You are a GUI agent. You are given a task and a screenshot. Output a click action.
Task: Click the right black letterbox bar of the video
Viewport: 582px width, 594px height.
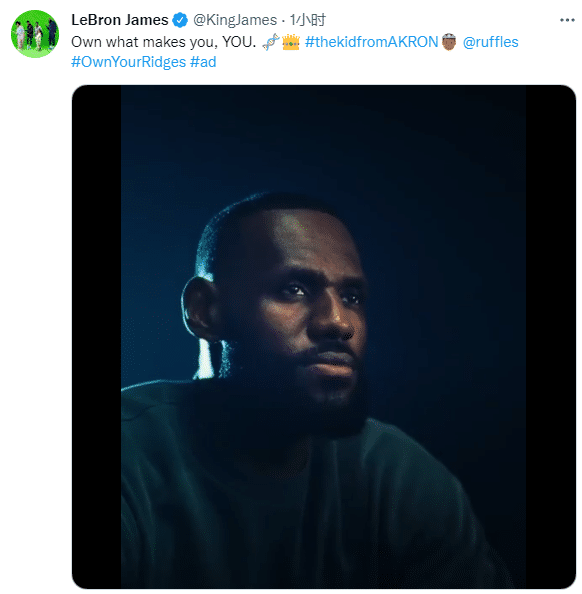point(550,336)
